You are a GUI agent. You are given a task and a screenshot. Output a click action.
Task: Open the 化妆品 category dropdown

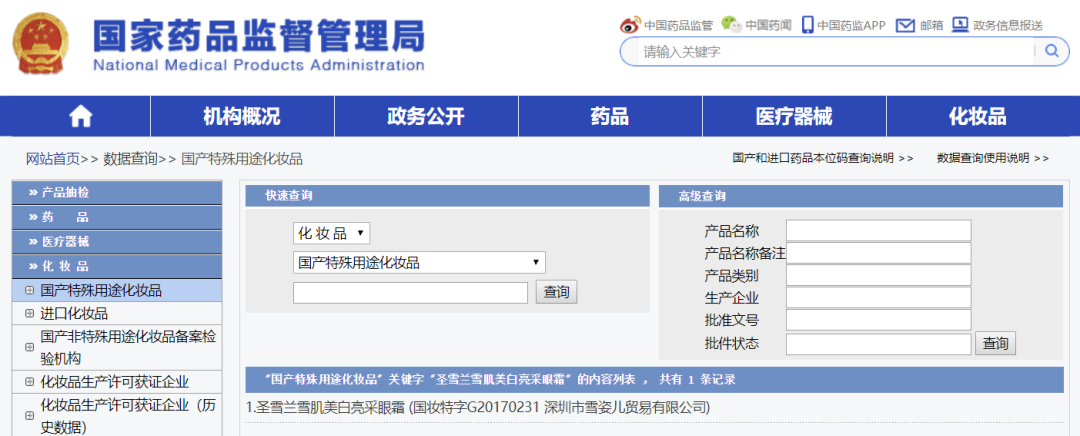point(331,233)
